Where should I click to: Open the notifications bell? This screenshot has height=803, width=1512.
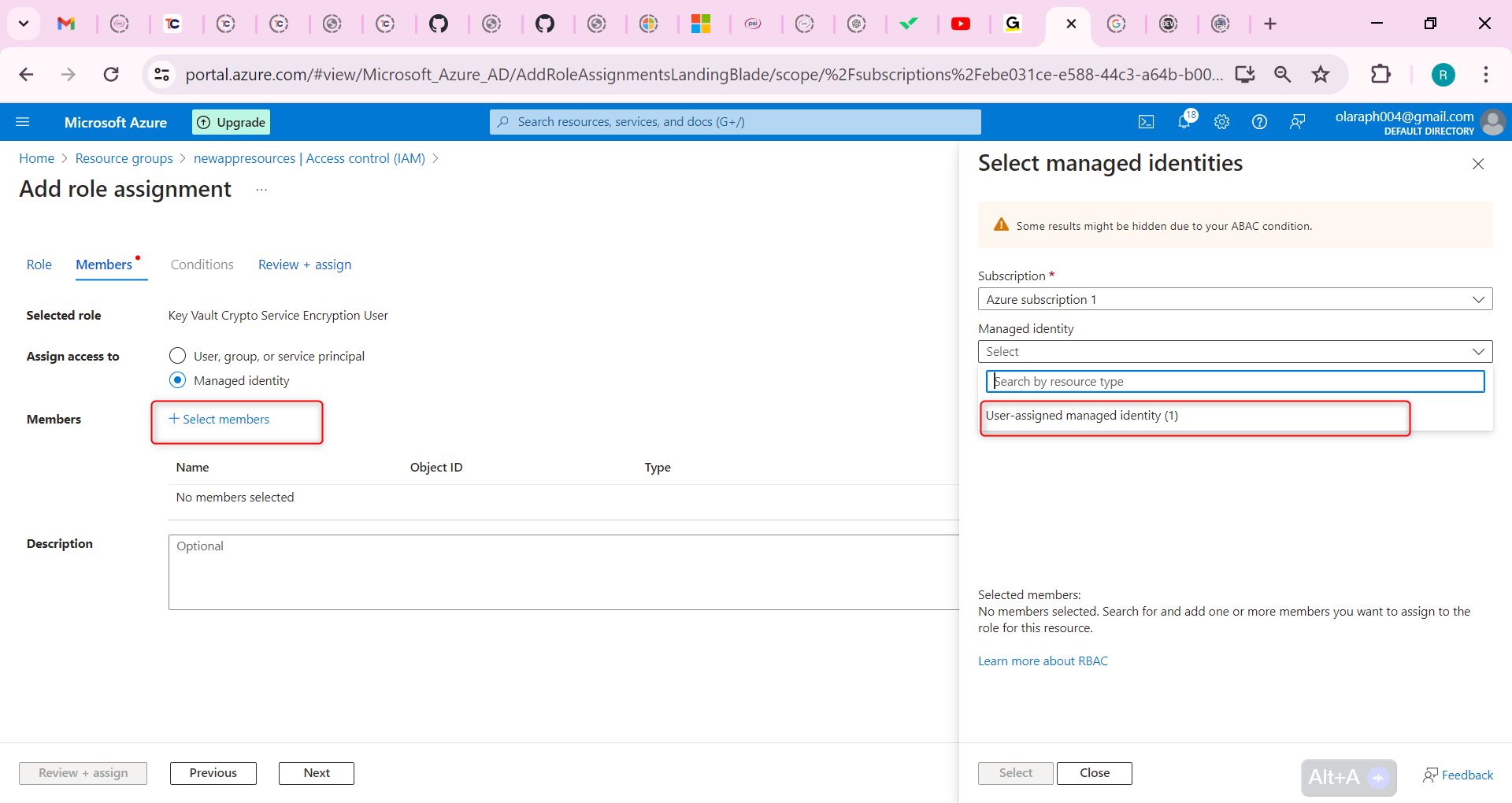(1184, 121)
